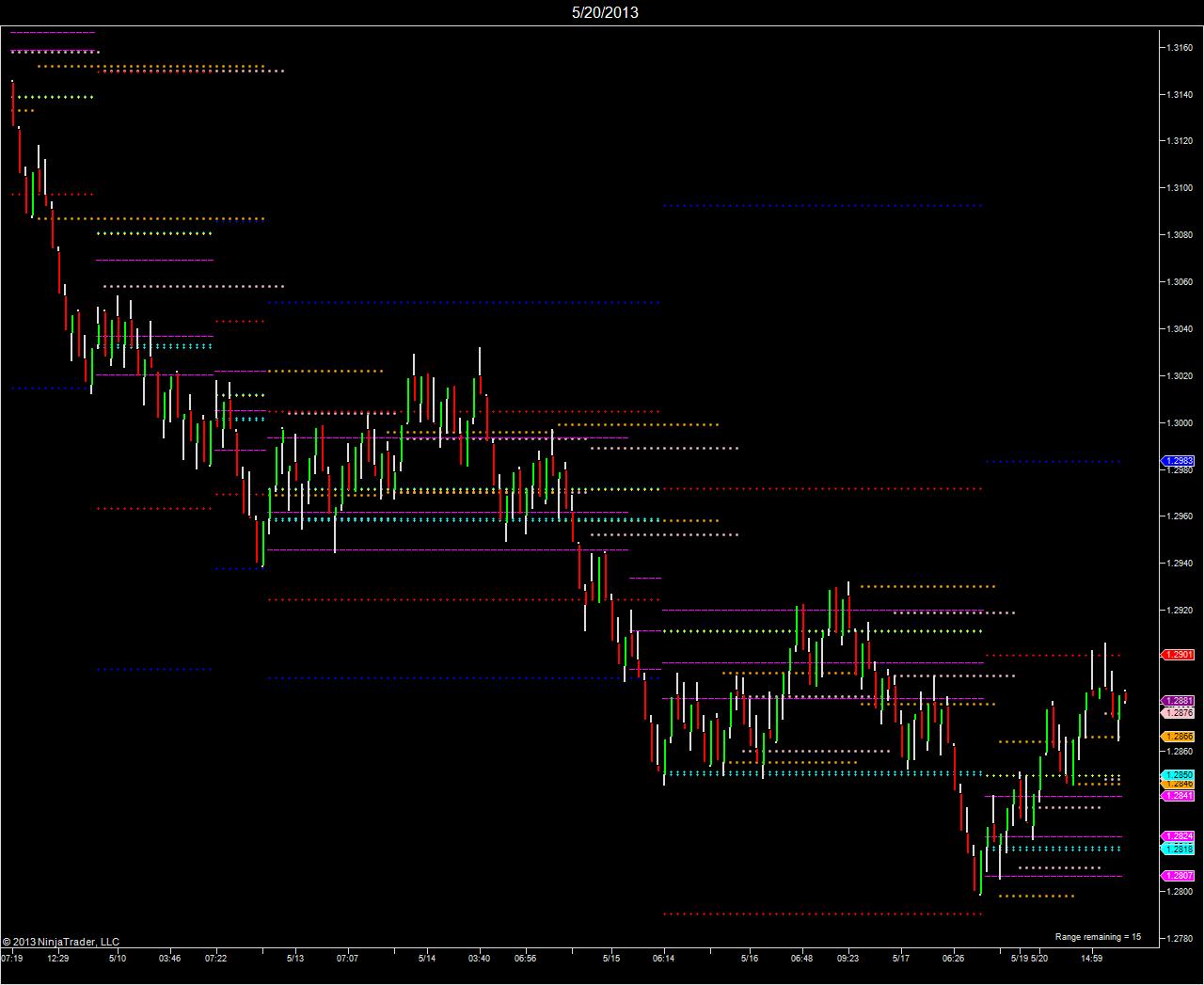This screenshot has width=1204, height=985.
Task: Click the 09:23 time axis label
Action: tap(848, 959)
